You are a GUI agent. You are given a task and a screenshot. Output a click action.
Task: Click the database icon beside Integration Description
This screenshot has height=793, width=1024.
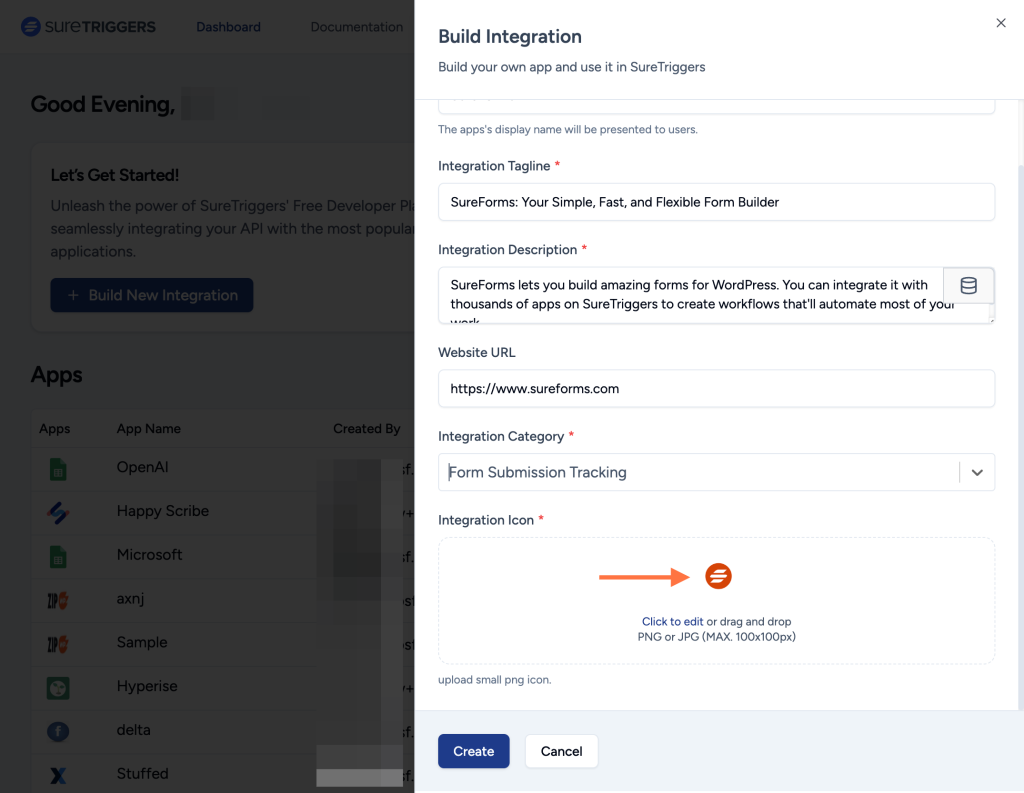click(x=968, y=285)
